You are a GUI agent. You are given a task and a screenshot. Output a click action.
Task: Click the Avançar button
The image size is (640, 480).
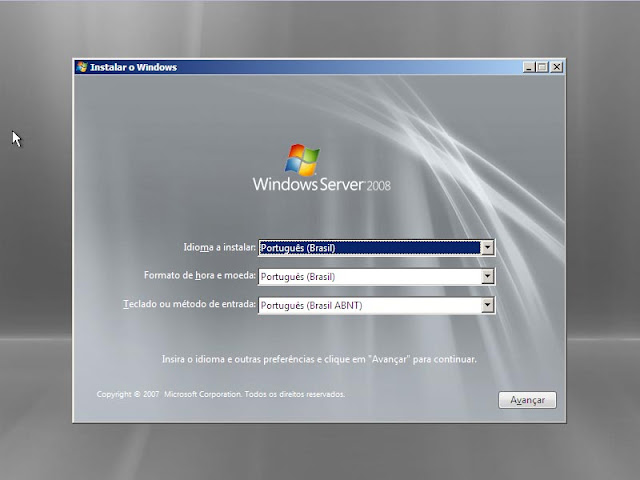click(x=527, y=400)
